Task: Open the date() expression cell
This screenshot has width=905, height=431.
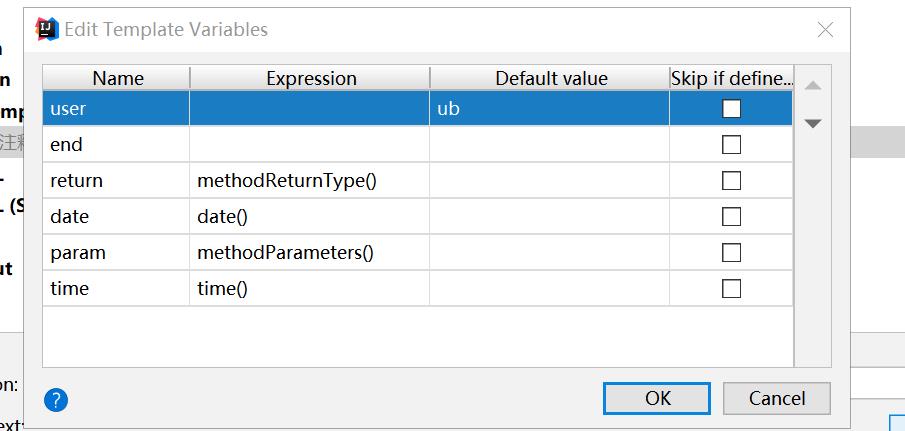Action: coord(309,217)
